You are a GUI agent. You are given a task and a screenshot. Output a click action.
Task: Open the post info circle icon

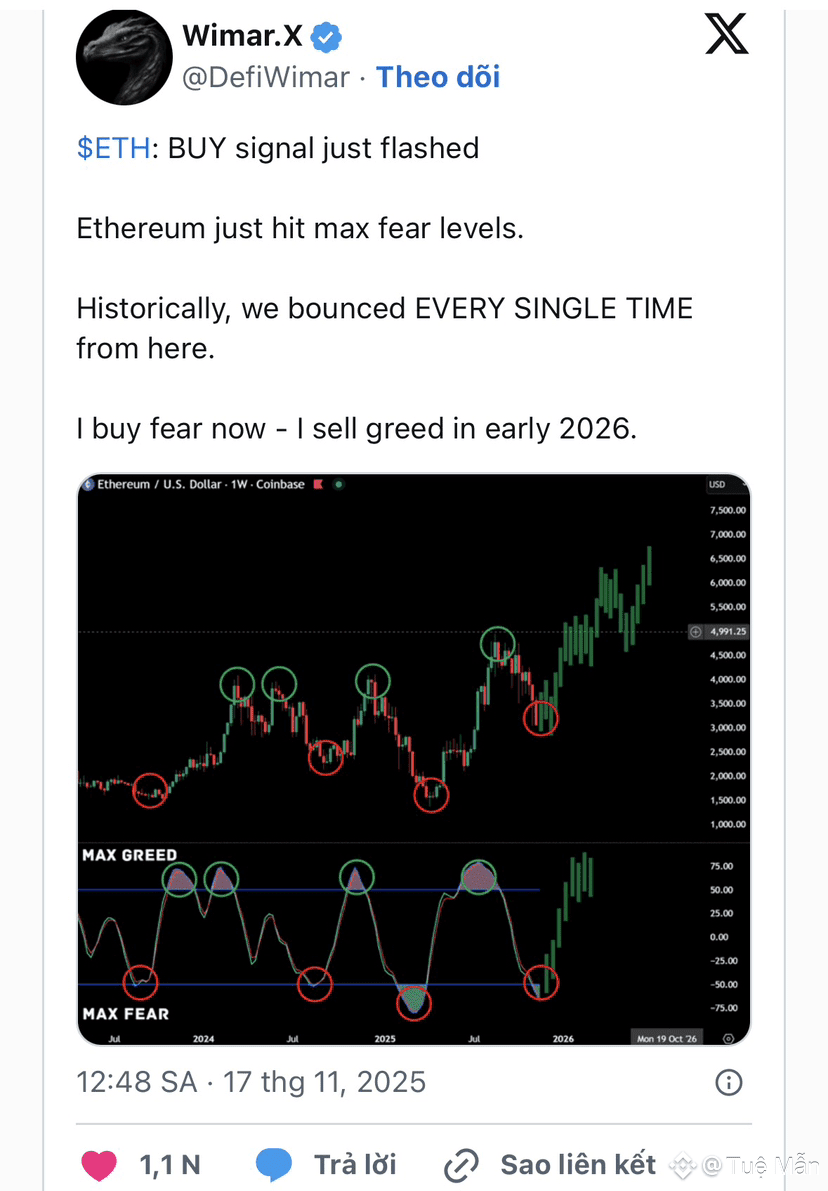728,1082
